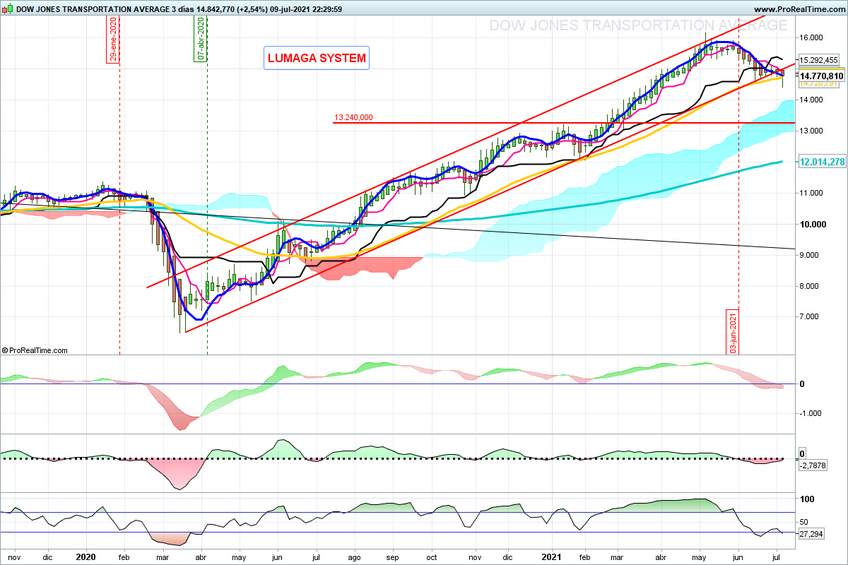Click the 10.000 price axis value
Image resolution: width=848 pixels, height=565 pixels.
[x=813, y=224]
